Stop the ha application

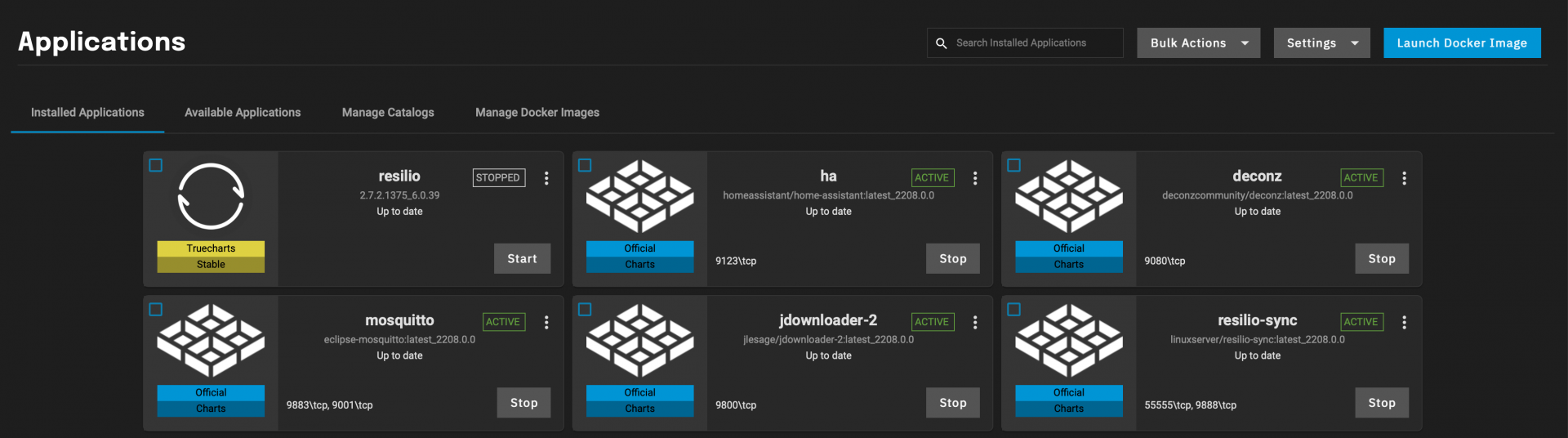point(953,259)
